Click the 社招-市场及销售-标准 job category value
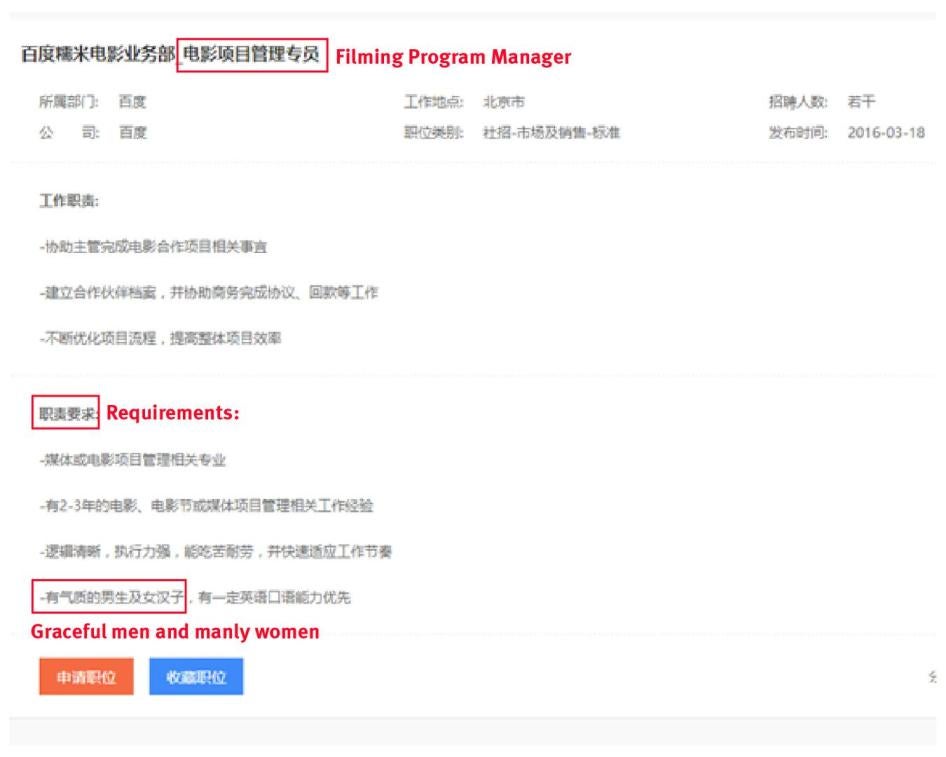 coord(551,132)
